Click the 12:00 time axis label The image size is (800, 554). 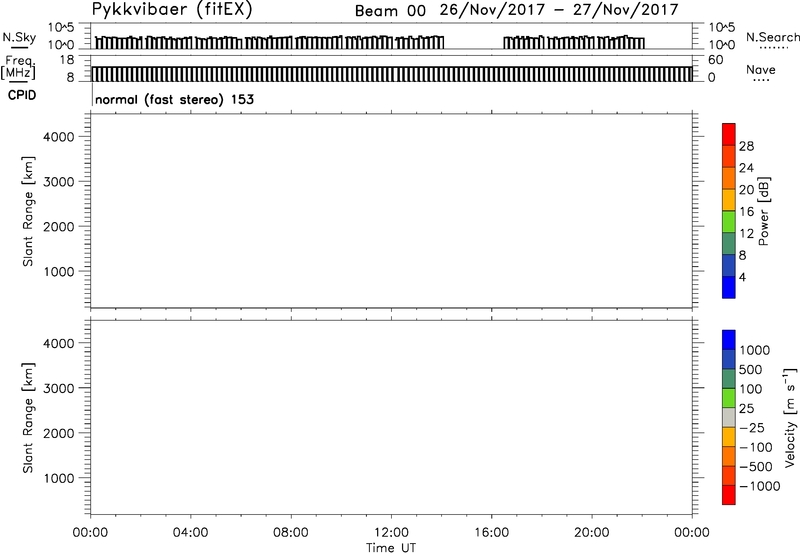coord(391,533)
